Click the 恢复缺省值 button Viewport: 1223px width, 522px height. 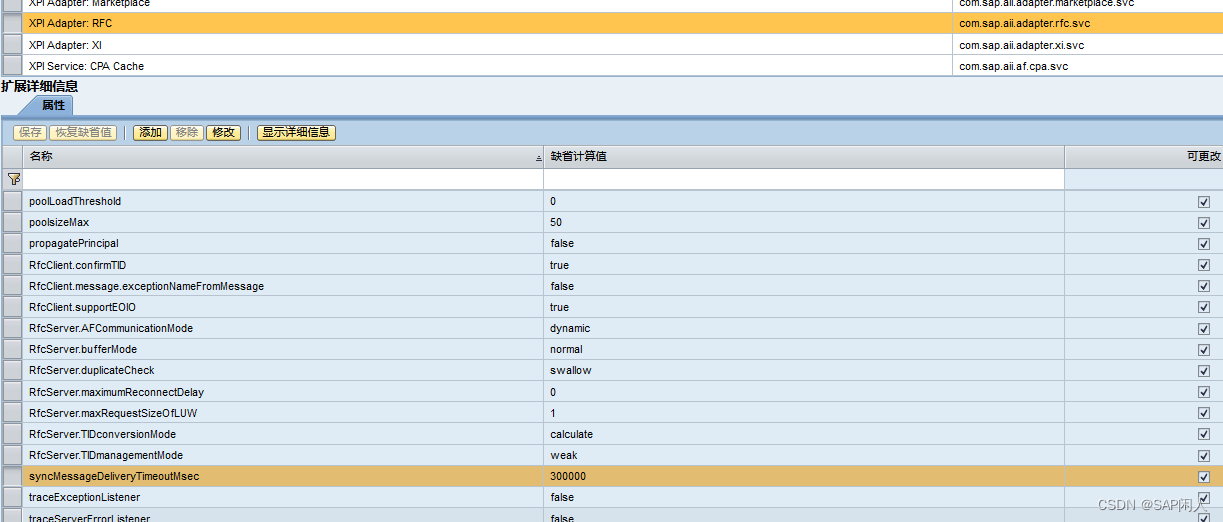(x=83, y=132)
